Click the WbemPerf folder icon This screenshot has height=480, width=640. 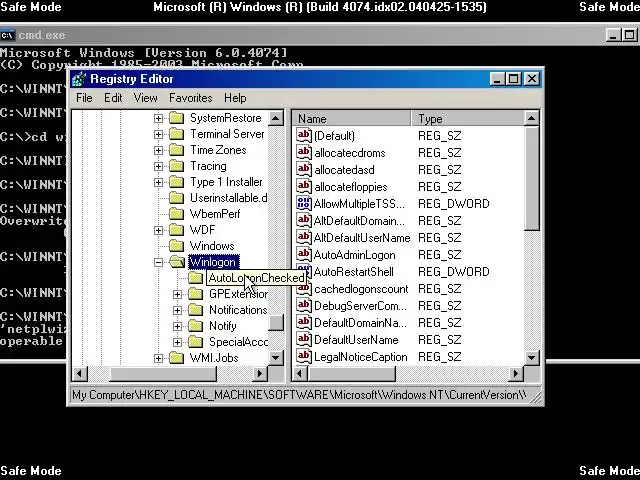[176, 214]
